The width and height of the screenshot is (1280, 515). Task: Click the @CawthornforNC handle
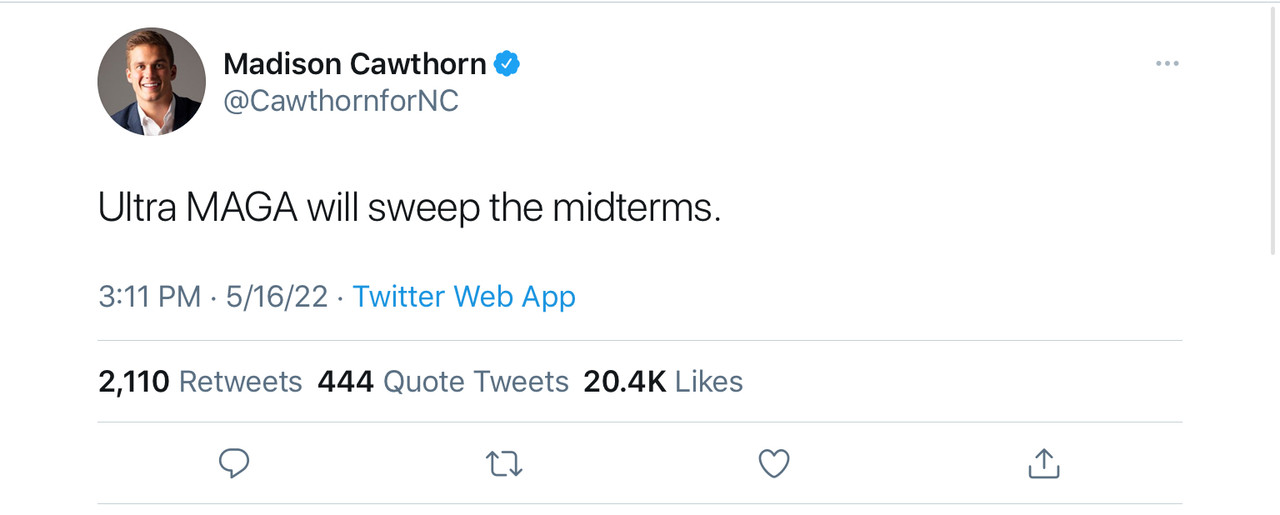(341, 101)
